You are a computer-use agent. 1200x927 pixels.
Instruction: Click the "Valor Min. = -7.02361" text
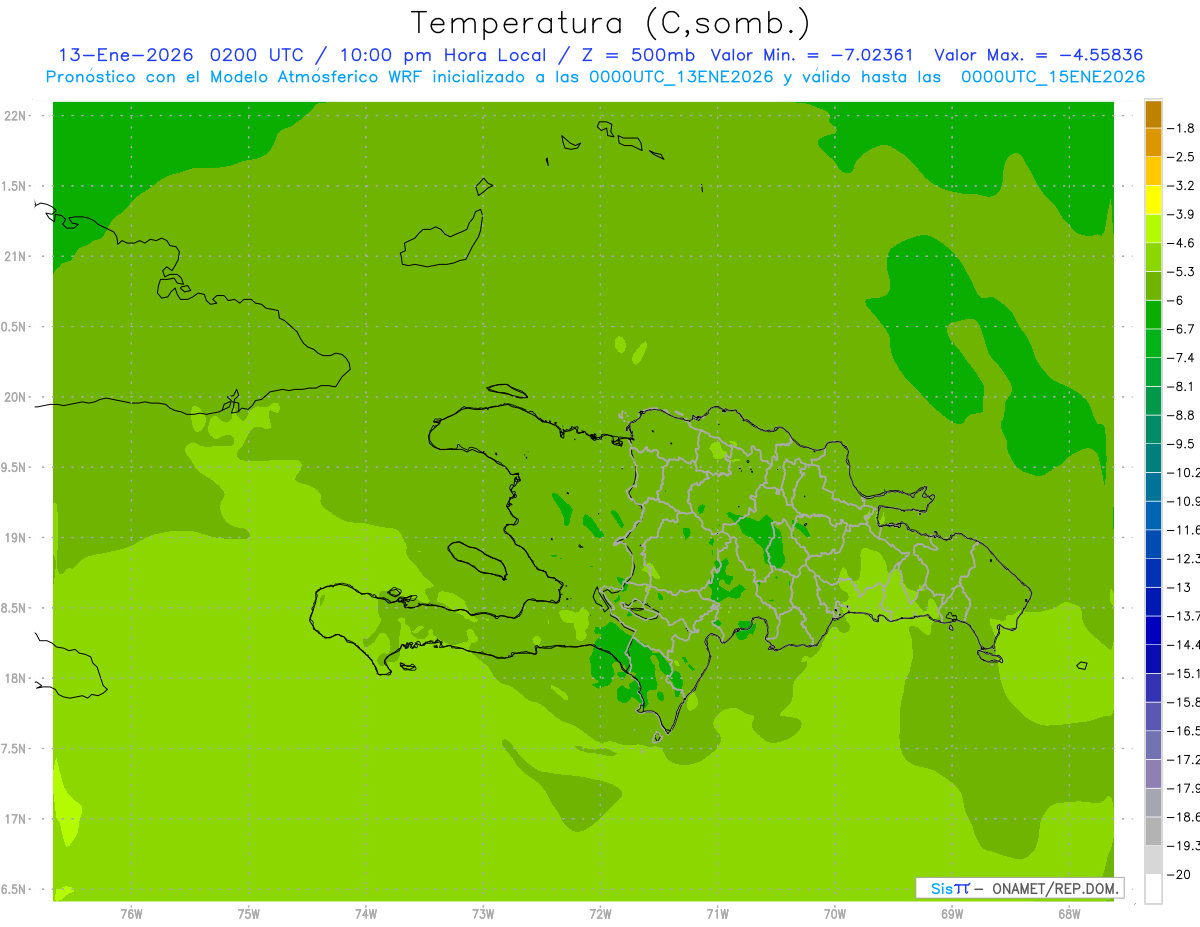(x=812, y=55)
